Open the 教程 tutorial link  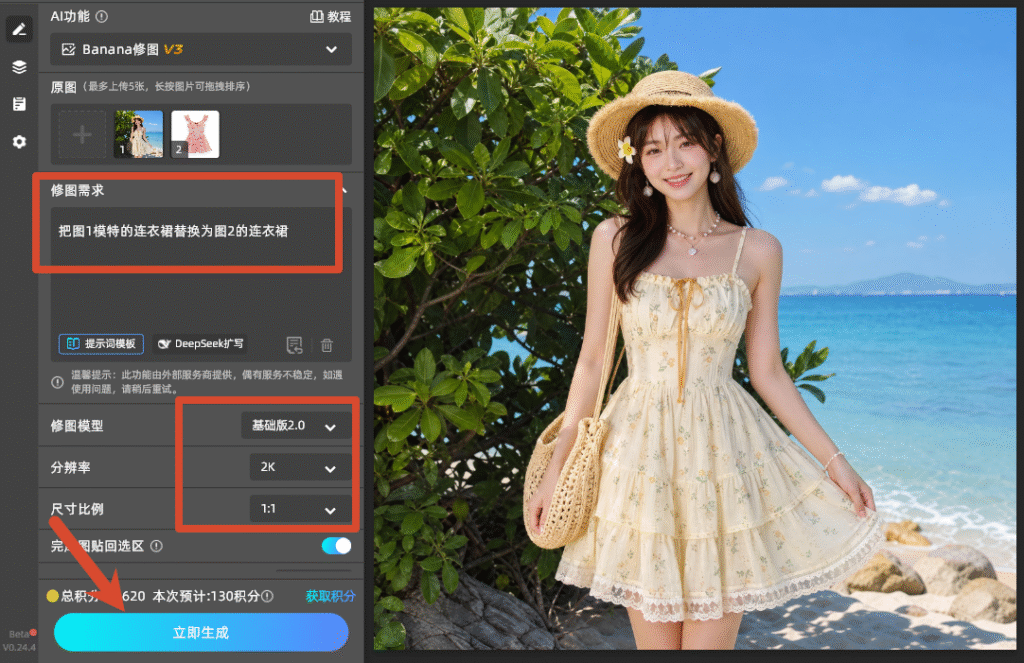[x=330, y=17]
